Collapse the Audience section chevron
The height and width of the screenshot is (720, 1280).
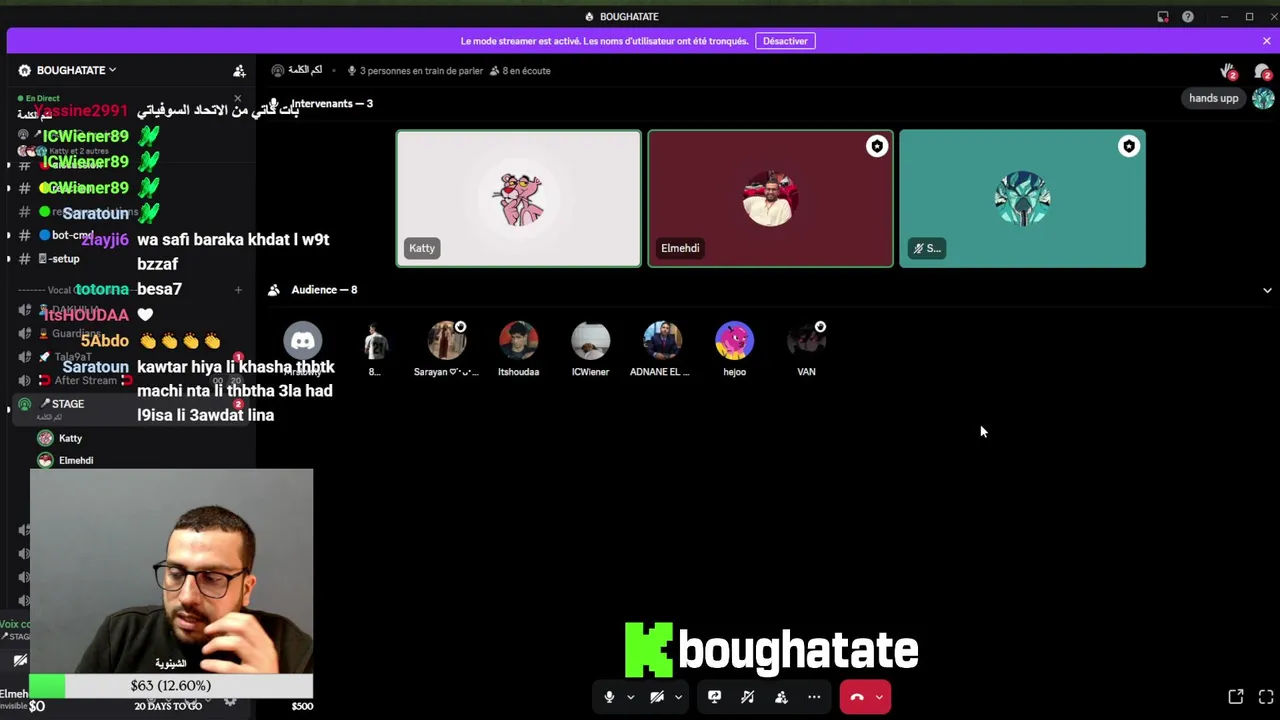click(1267, 290)
